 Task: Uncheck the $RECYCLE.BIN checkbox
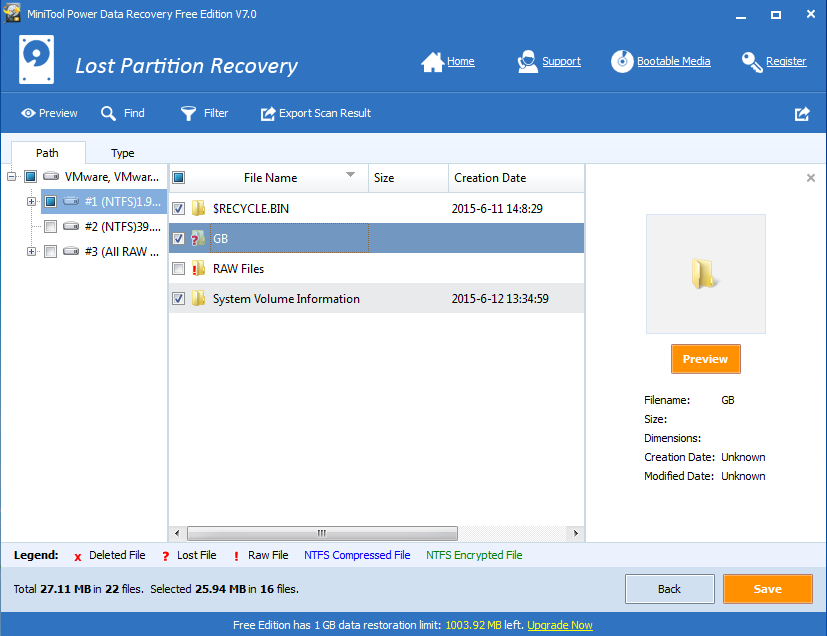[179, 208]
